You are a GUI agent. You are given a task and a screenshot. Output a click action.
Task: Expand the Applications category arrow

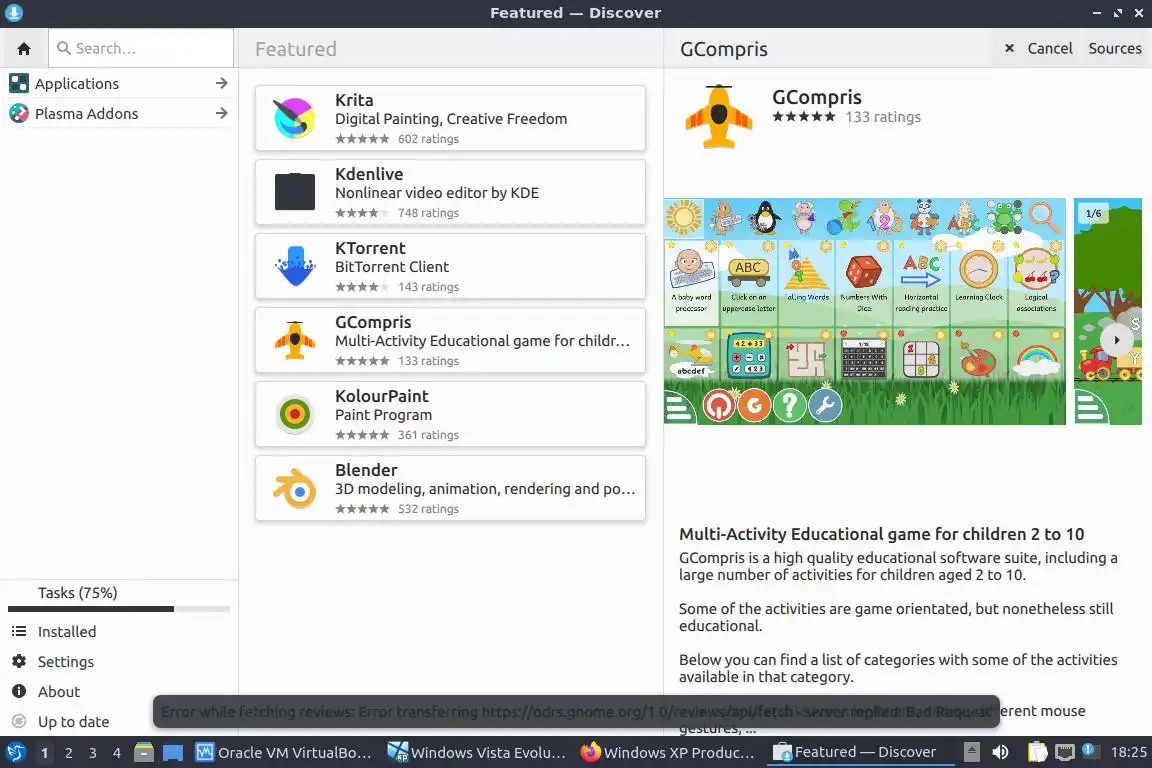pos(221,83)
